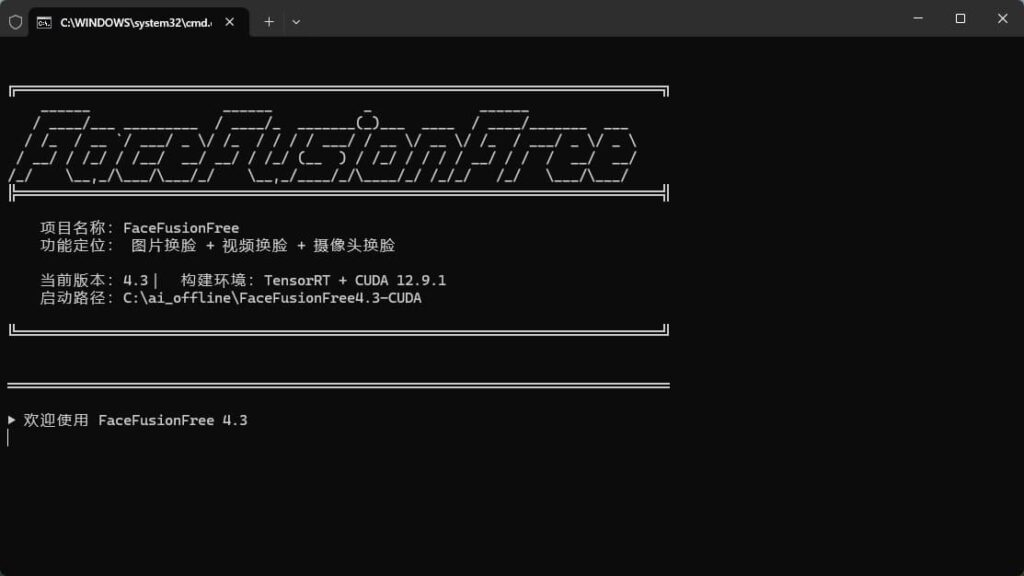Image resolution: width=1024 pixels, height=576 pixels.
Task: Expand the new tab profile dropdown chevron
Action: click(296, 21)
